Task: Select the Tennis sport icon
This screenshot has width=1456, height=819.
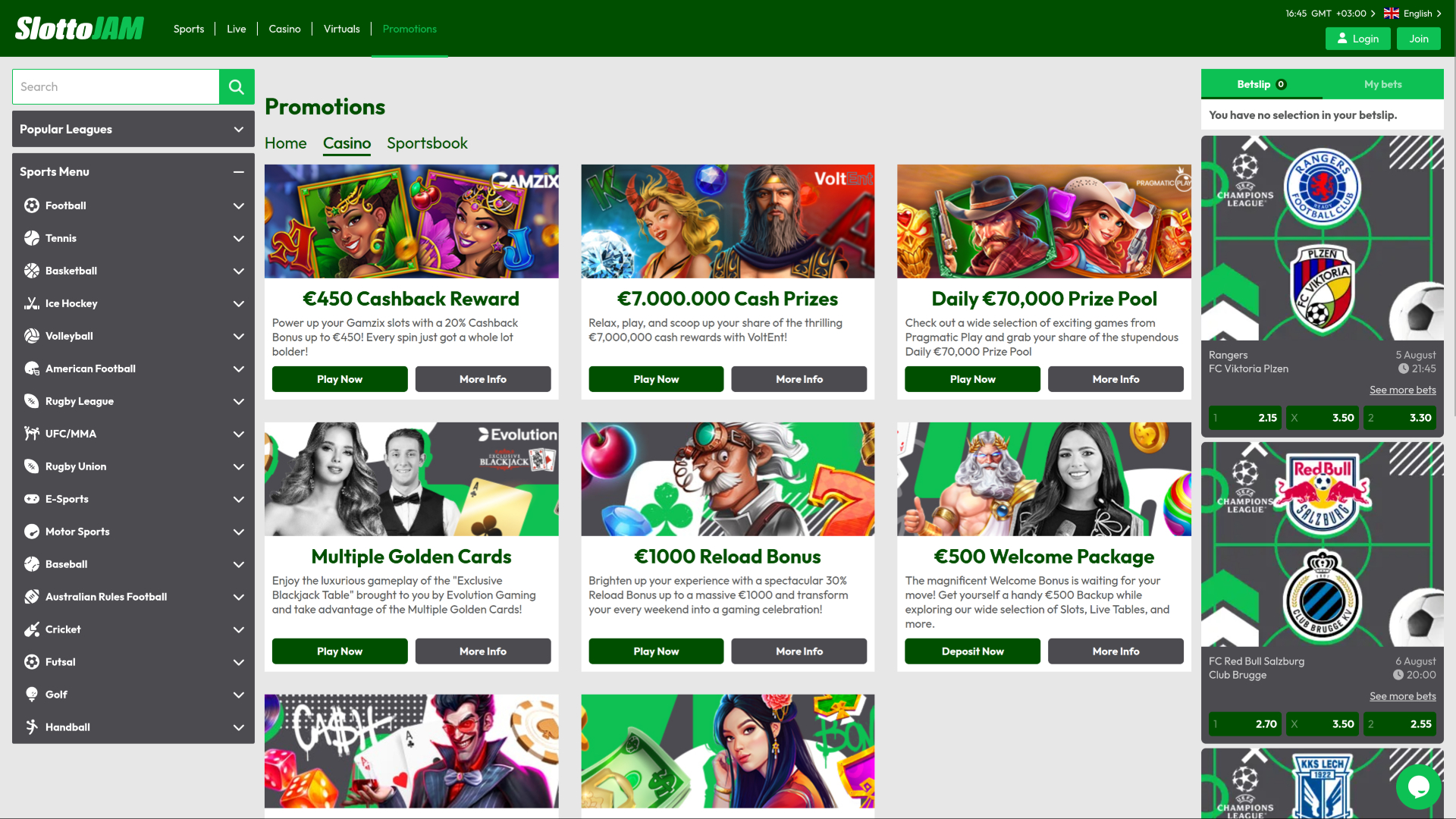Action: 31,238
